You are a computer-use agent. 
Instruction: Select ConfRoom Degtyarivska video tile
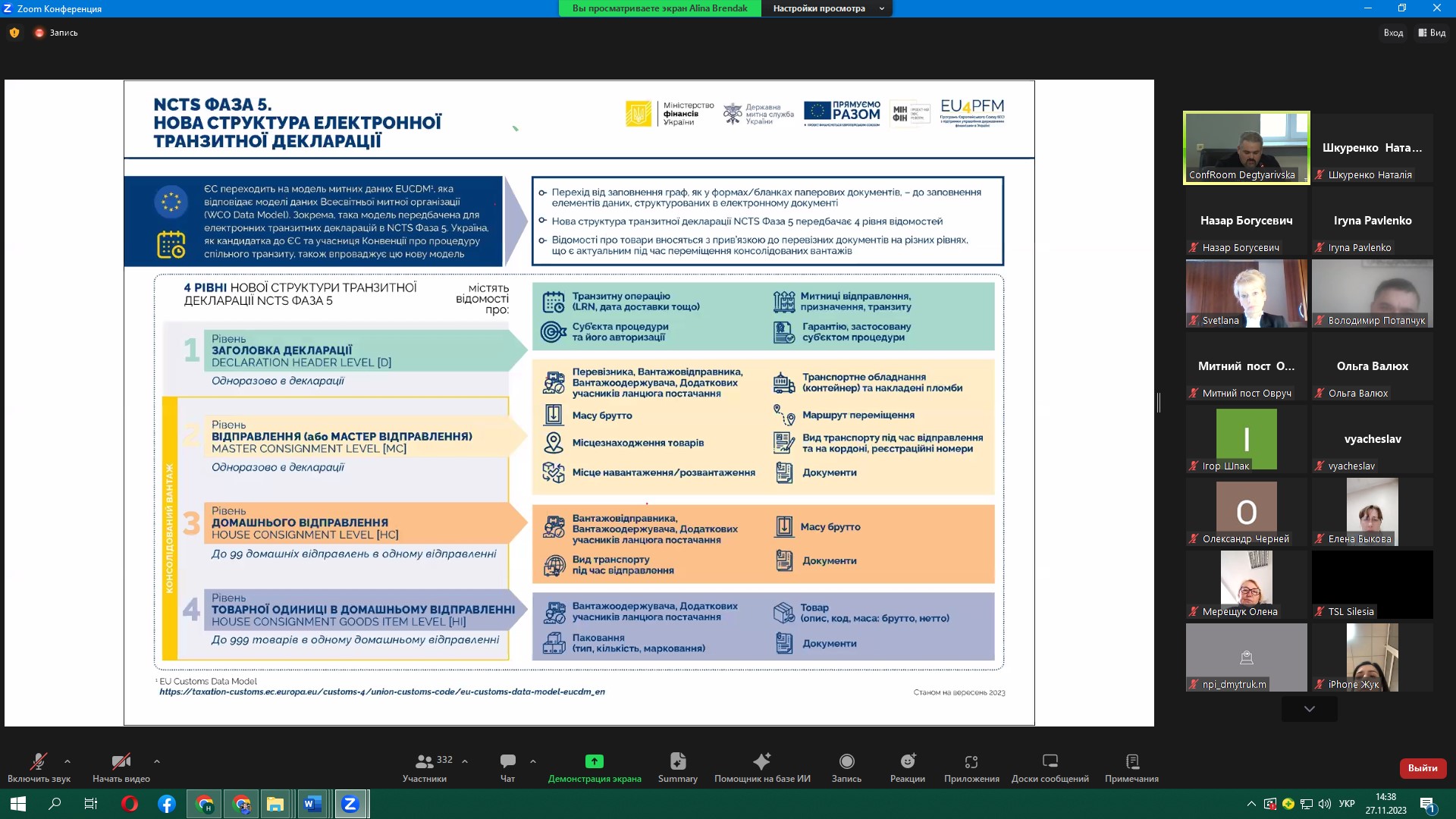pos(1247,148)
